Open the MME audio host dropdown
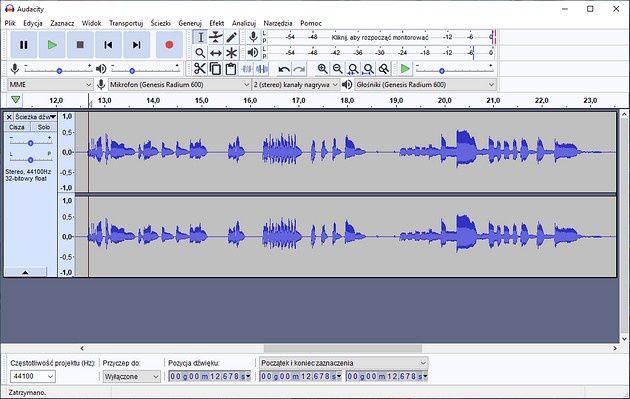Viewport: 630px width, 399px height. point(50,85)
